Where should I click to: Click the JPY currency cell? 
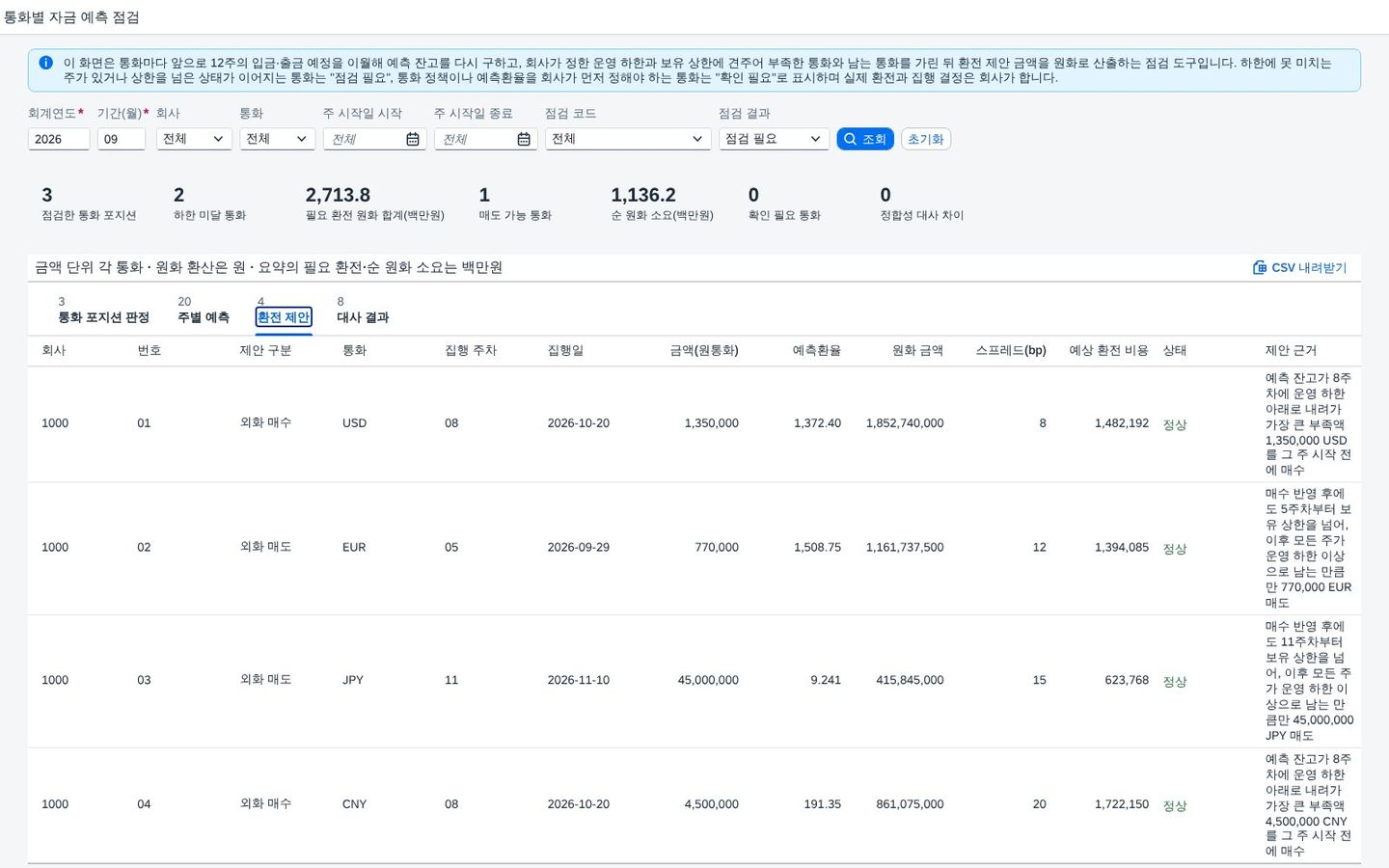pos(353,680)
